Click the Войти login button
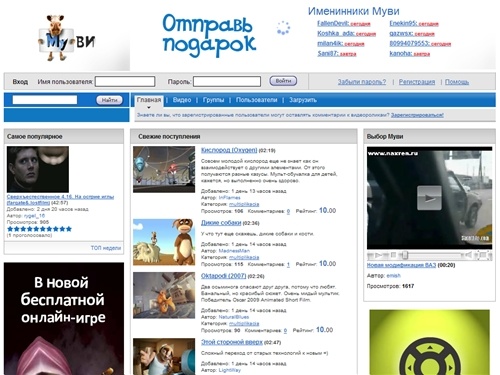 click(283, 81)
